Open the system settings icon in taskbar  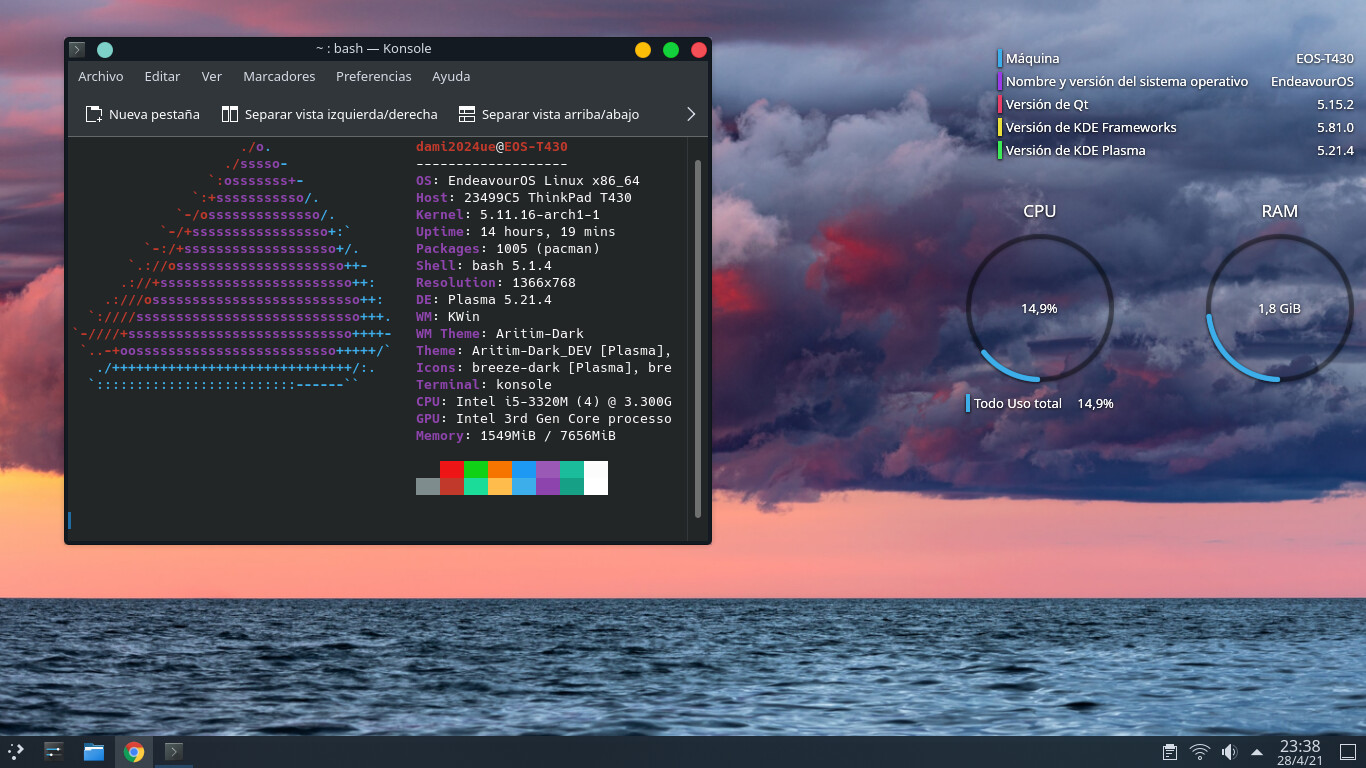pyautogui.click(x=54, y=751)
